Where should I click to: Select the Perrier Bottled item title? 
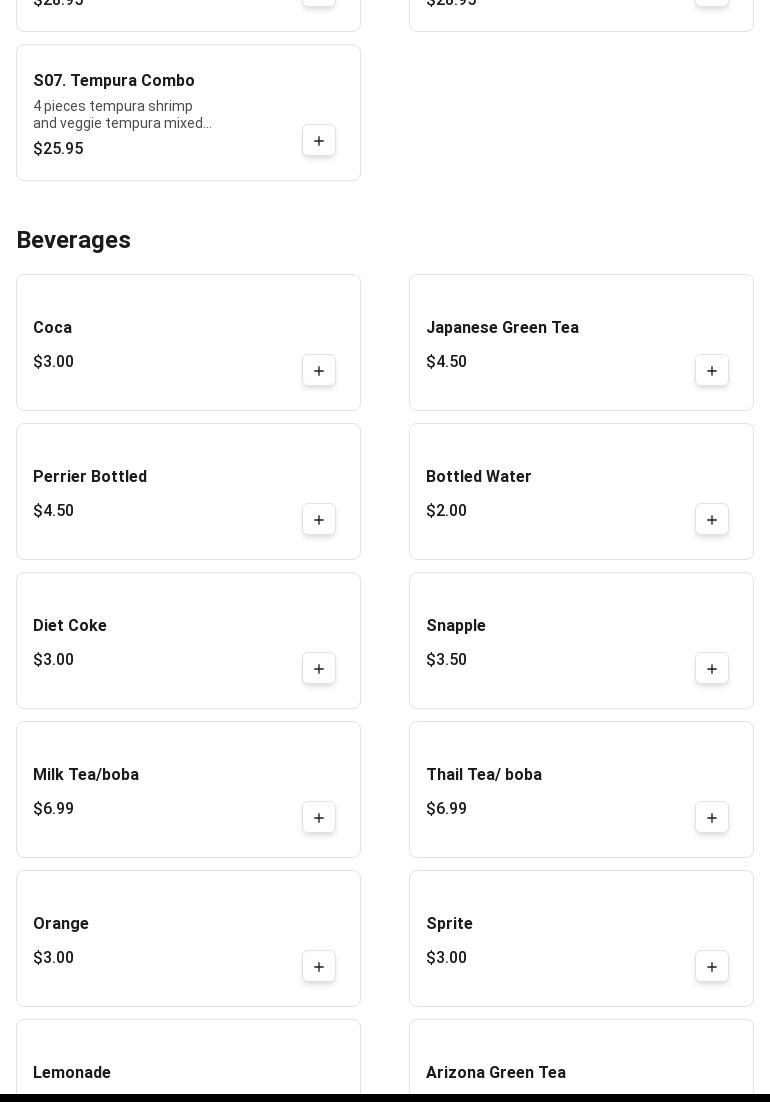click(90, 477)
